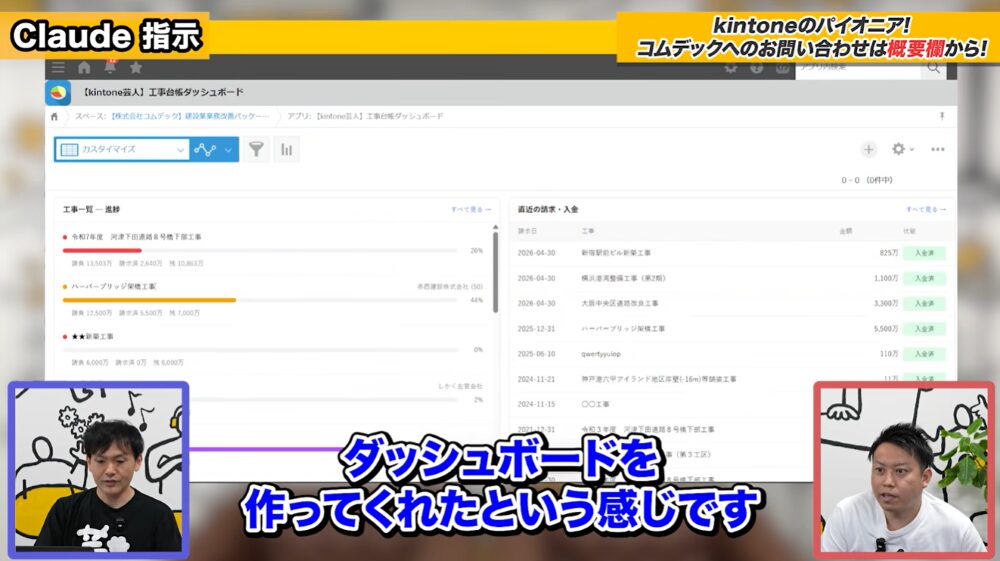Click red status dot of ★★新築工事
Image resolution: width=1000 pixels, height=561 pixels.
coord(65,337)
